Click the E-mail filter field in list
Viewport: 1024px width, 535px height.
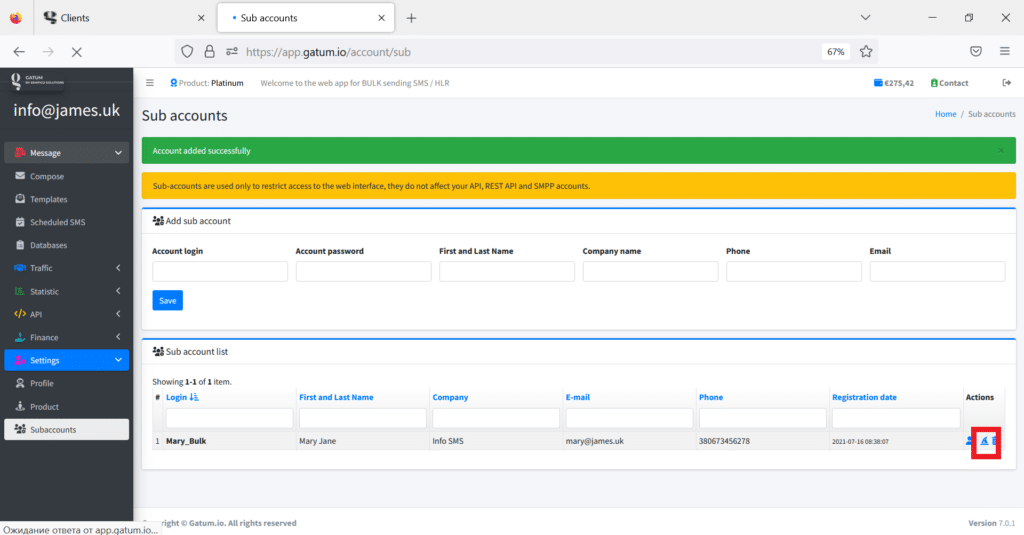(629, 418)
